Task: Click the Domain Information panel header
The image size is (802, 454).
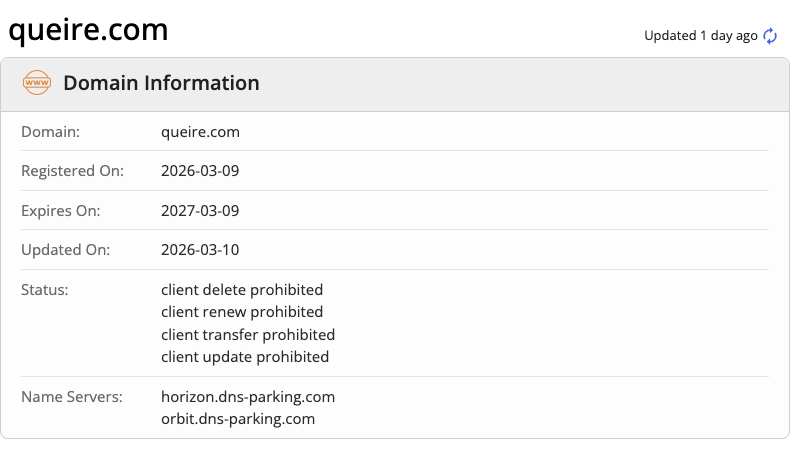Action: tap(161, 83)
